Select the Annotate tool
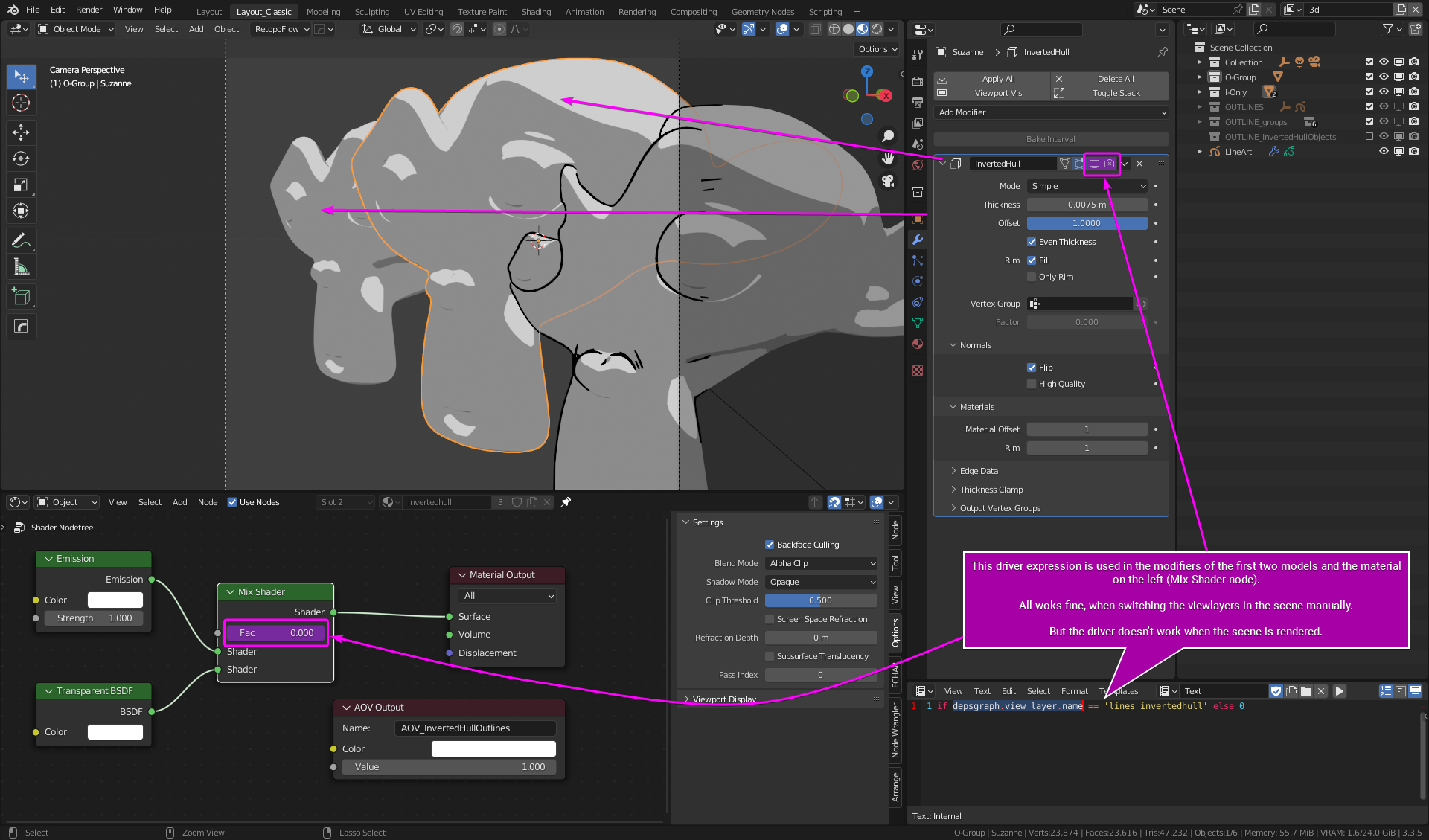 [x=21, y=240]
